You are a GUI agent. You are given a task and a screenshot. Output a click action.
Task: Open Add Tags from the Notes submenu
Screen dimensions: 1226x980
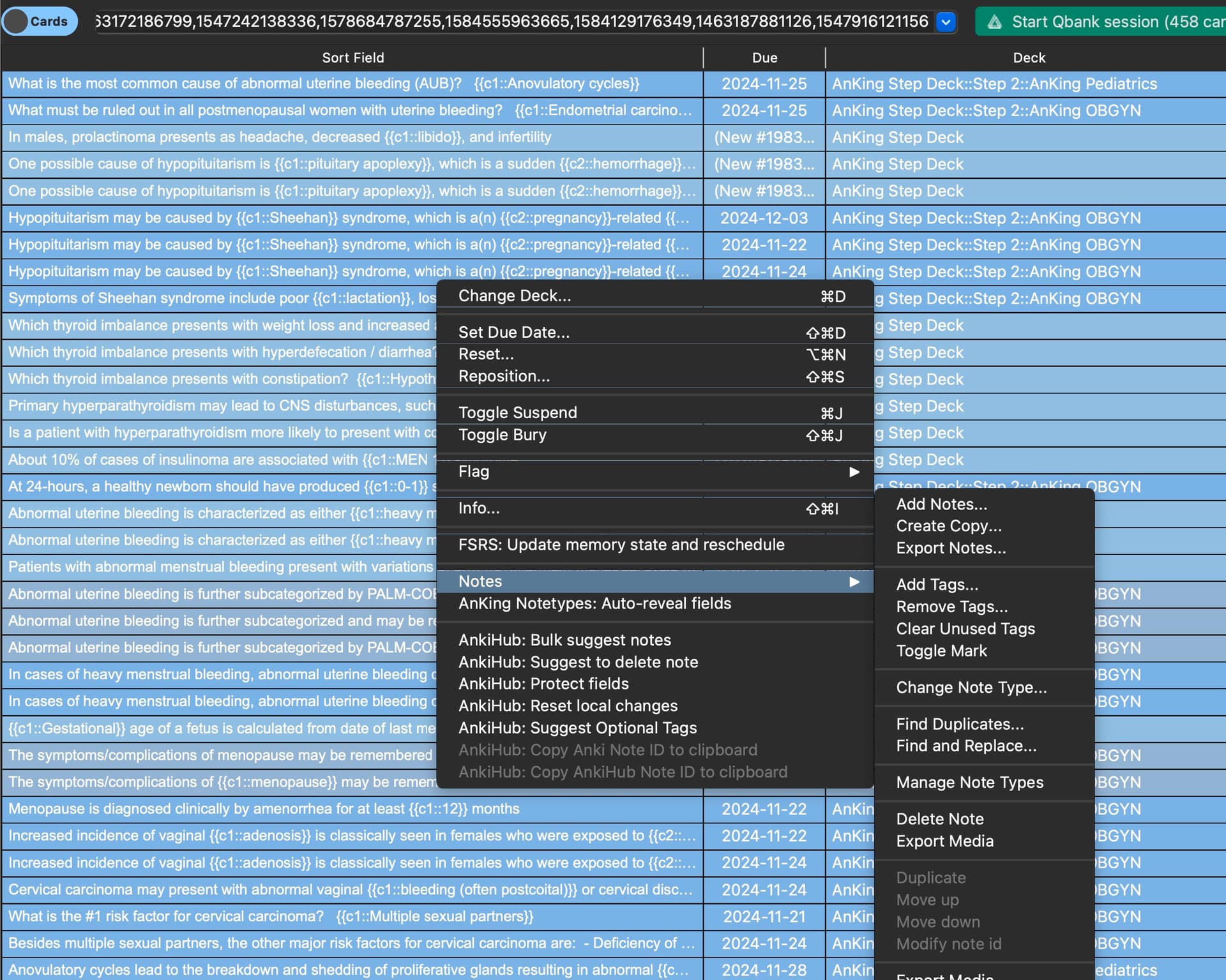937,585
